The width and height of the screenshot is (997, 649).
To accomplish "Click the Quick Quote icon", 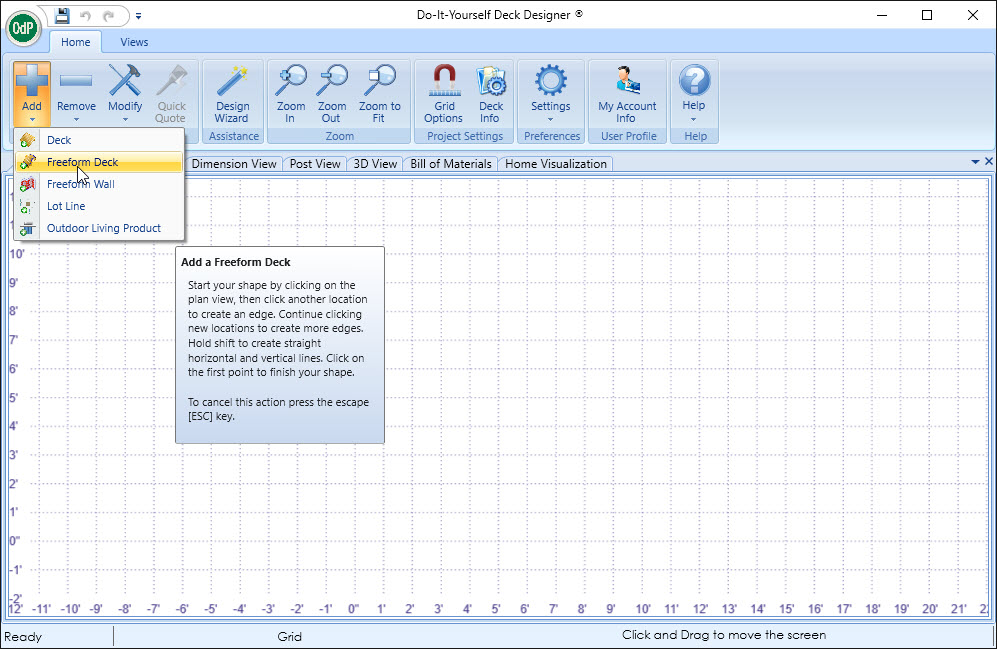I will pos(172,80).
